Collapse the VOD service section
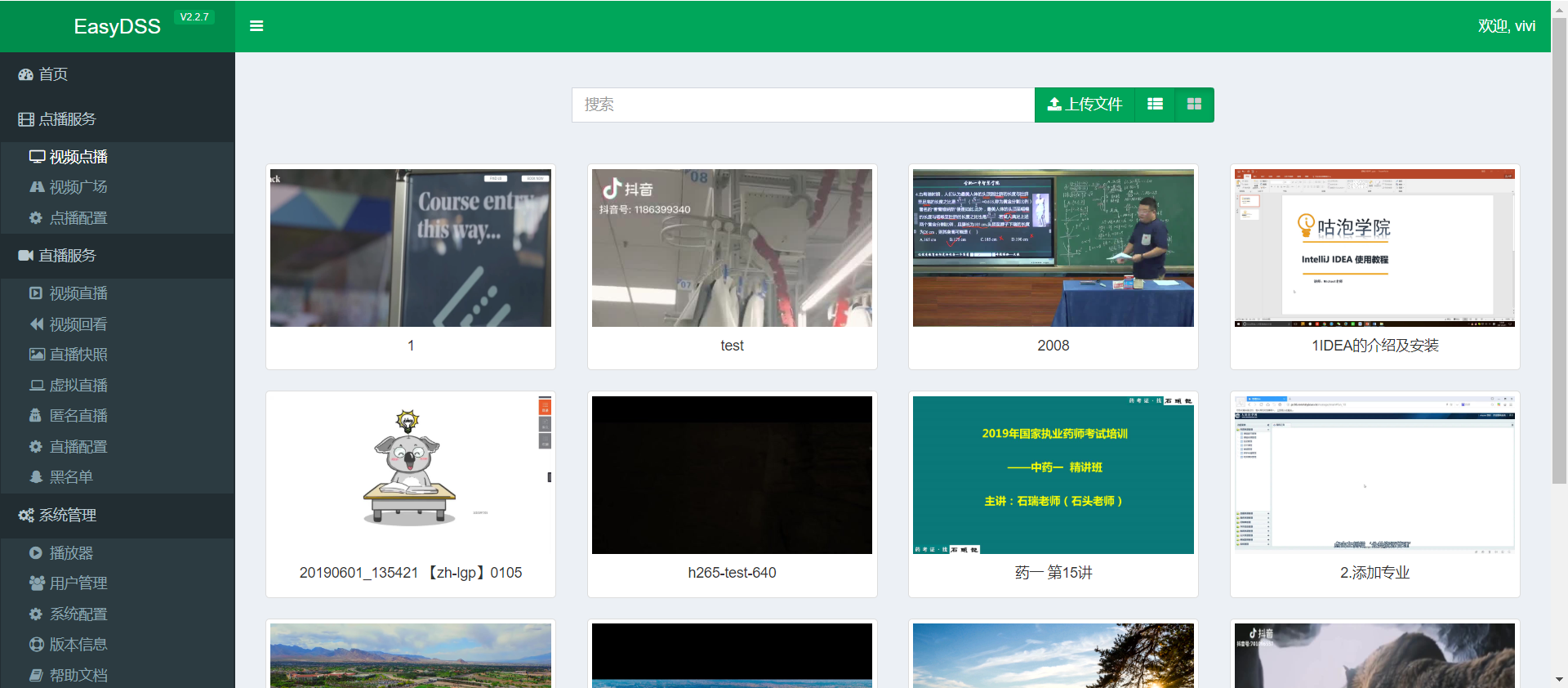Viewport: 1568px width, 688px height. 68,119
